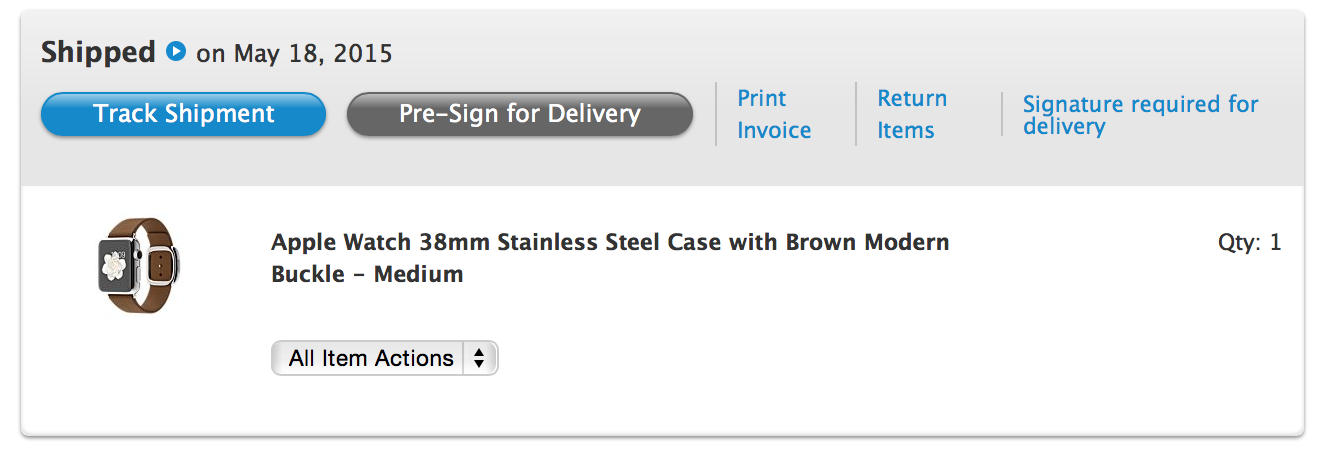Click the word Medium in the product name

(418, 275)
